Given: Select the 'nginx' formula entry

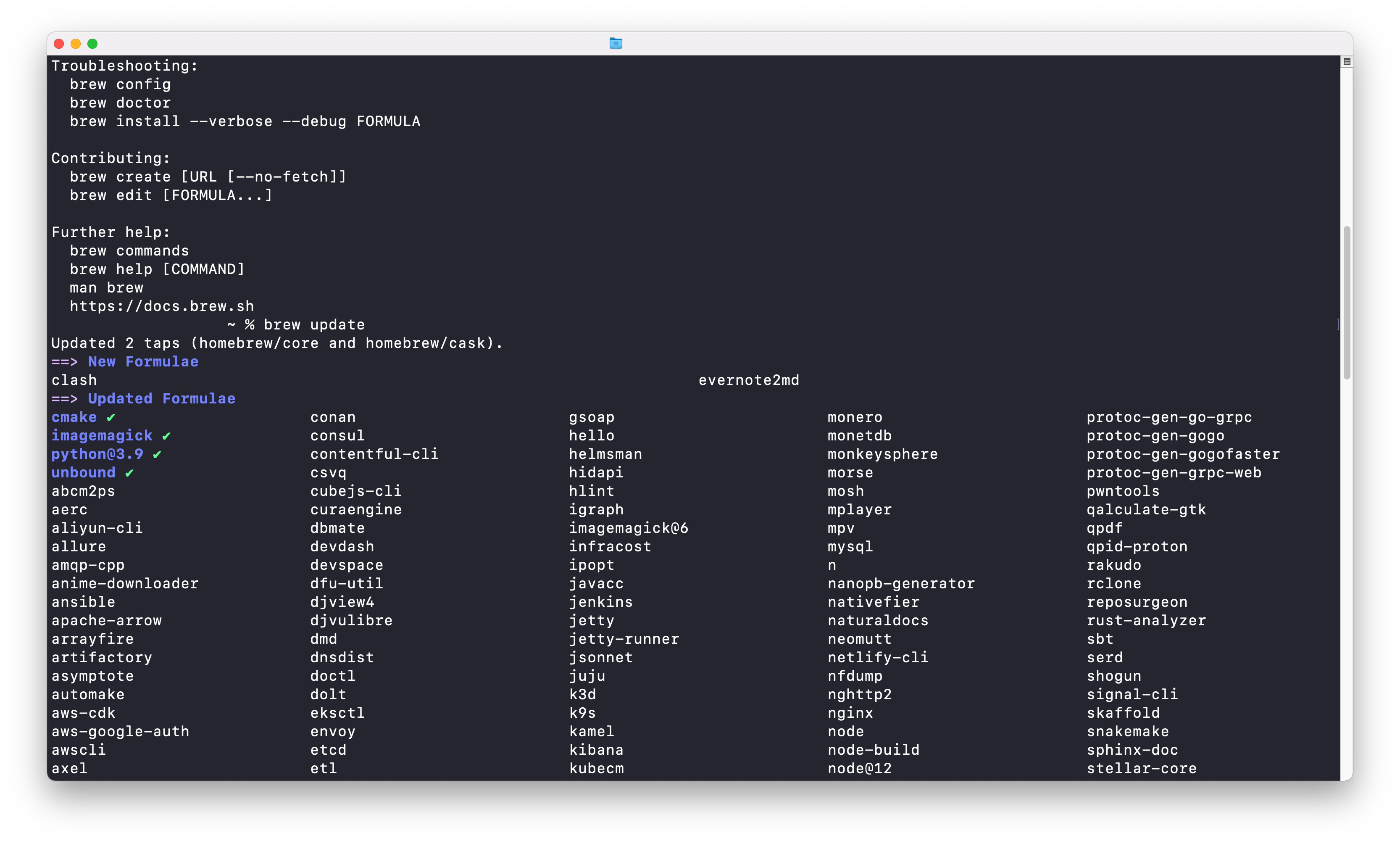Looking at the screenshot, I should [x=850, y=713].
